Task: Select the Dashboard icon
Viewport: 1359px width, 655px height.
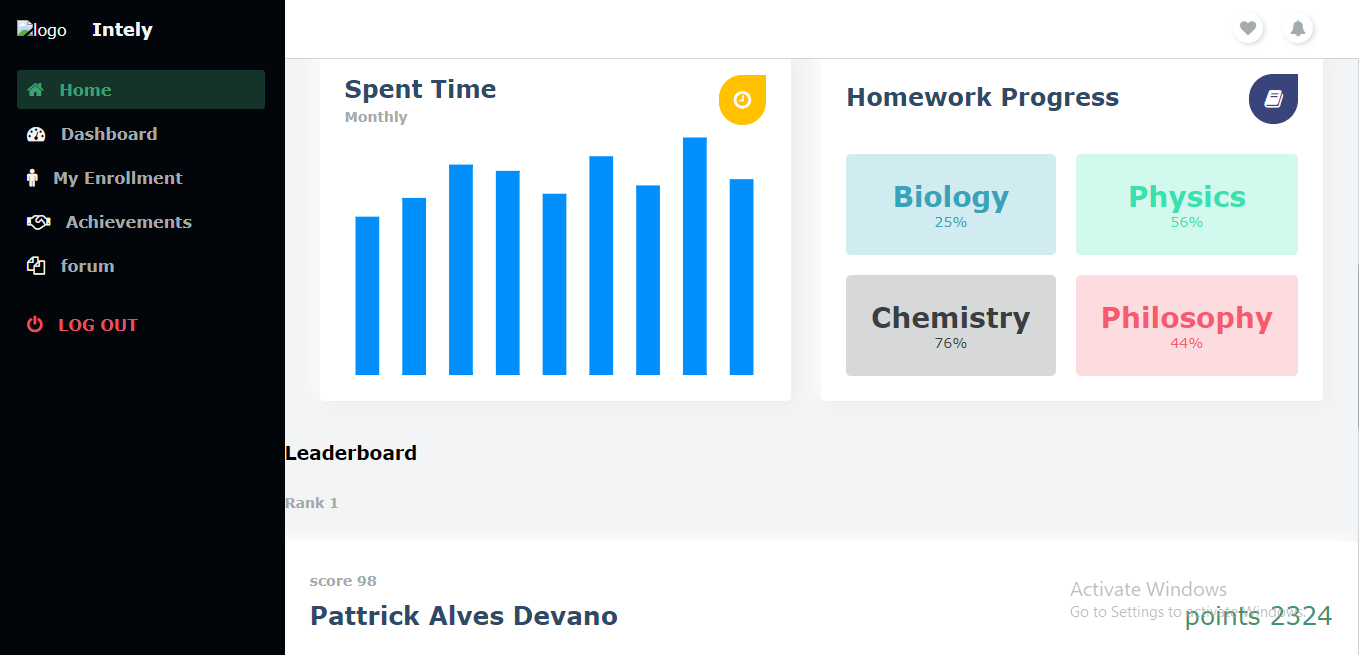Action: (x=36, y=133)
